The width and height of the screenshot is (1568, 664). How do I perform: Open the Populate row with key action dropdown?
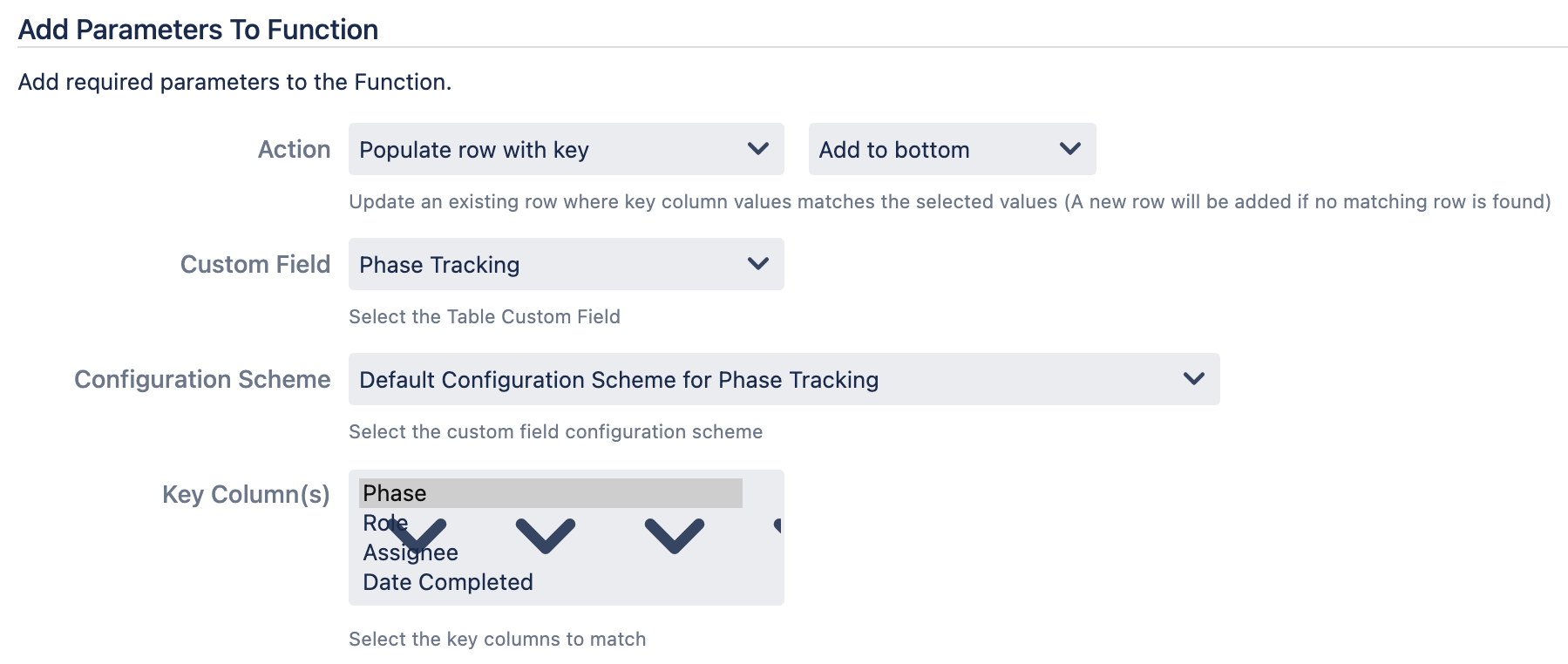[x=549, y=149]
